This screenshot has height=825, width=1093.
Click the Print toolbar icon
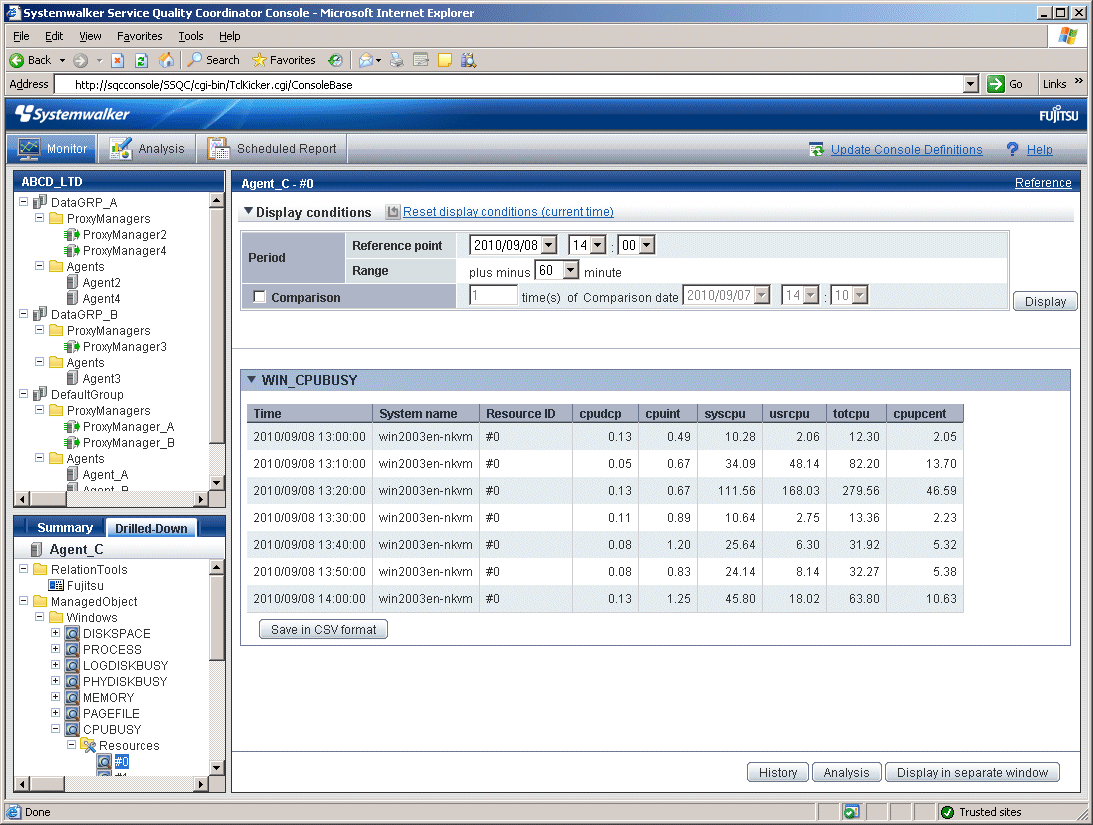point(397,60)
